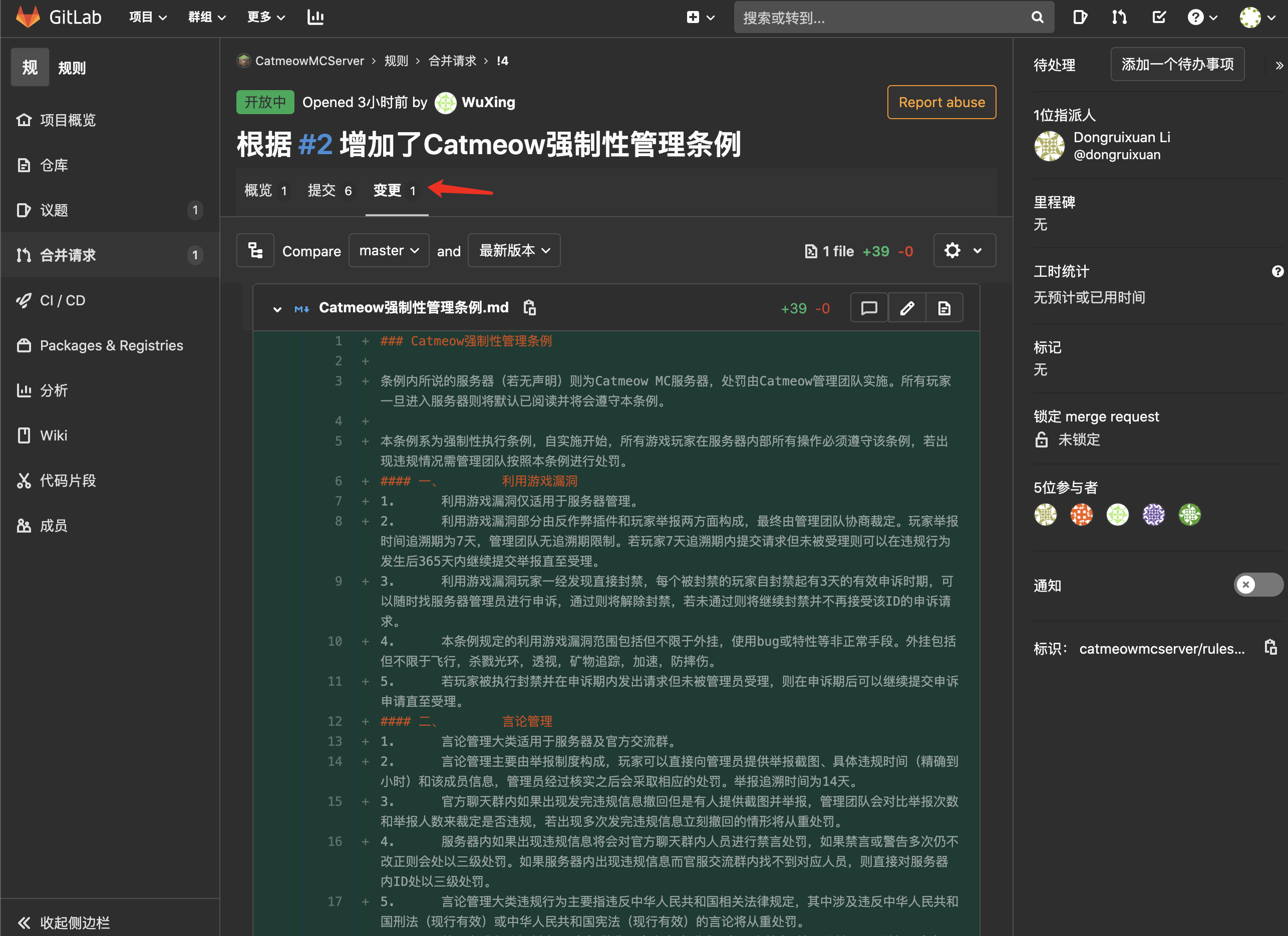1288x936 pixels.
Task: Toggle the 通知 notification switch
Action: pos(1257,585)
